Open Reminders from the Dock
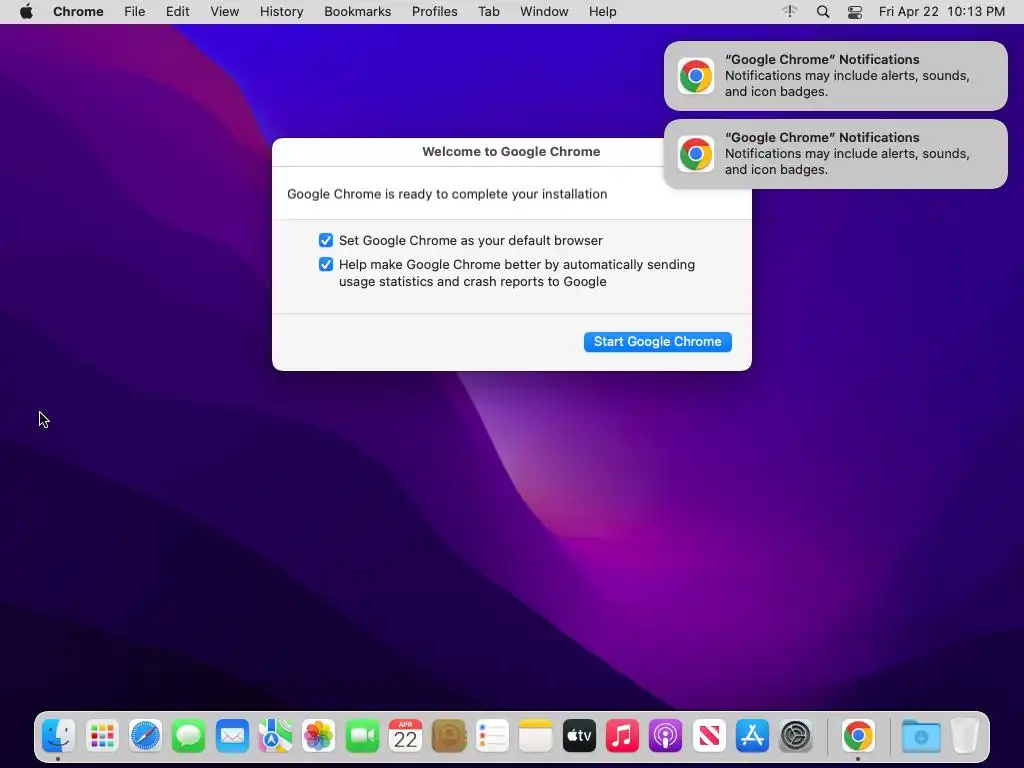This screenshot has height=768, width=1024. point(492,736)
